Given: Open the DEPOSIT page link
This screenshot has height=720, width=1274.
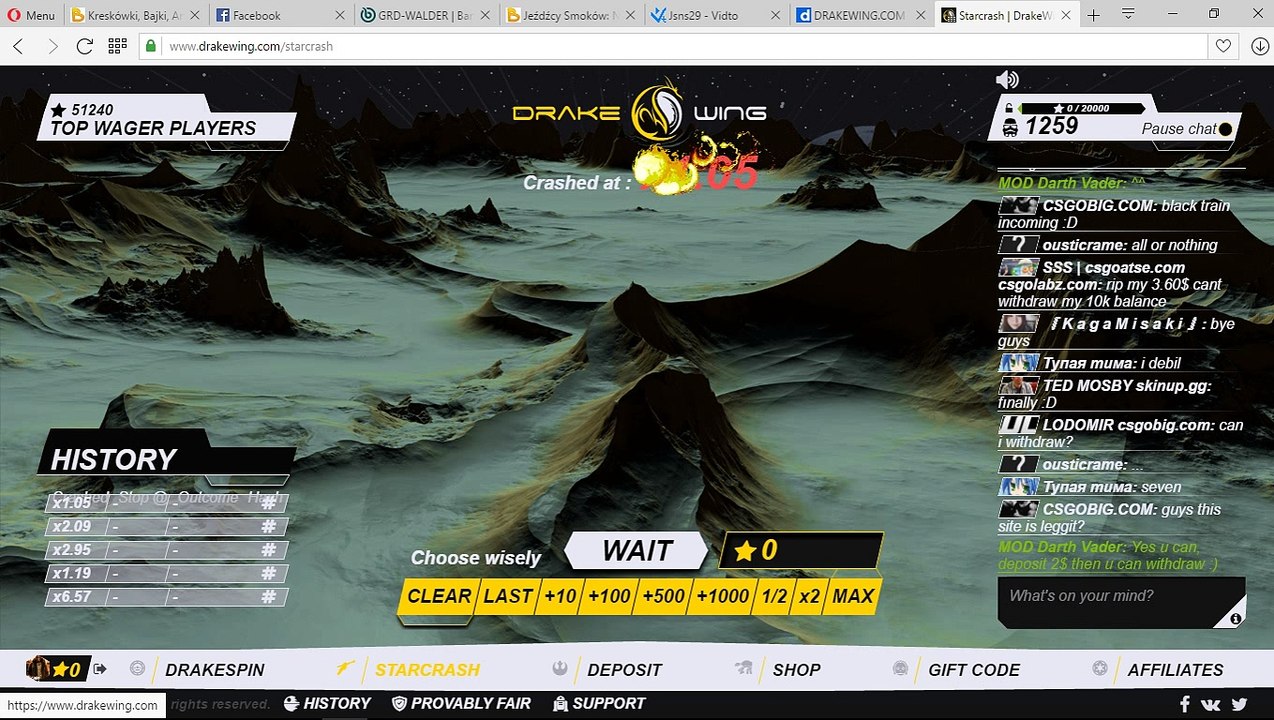Looking at the screenshot, I should point(625,670).
